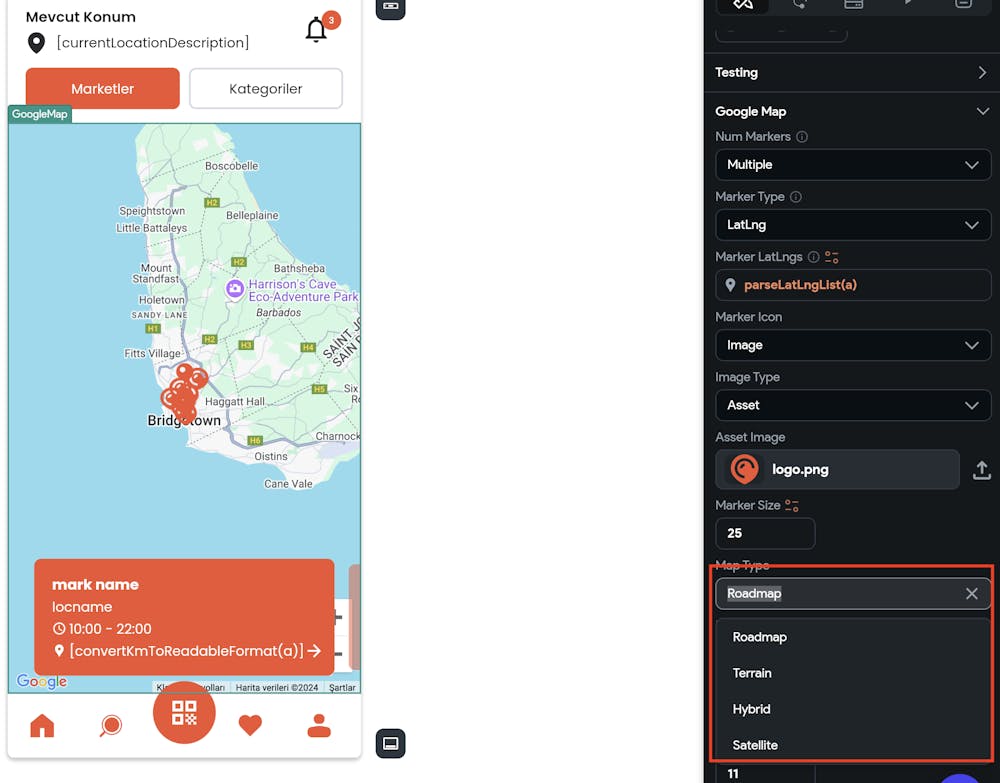Screen dimensions: 1000x783
Task: Click the info icon next to Marker Type
Action: [796, 196]
